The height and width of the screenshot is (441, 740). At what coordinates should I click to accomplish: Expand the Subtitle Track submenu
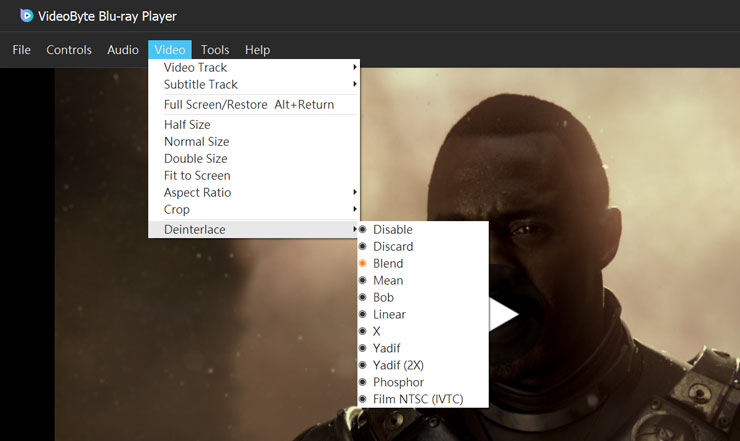[x=200, y=85]
